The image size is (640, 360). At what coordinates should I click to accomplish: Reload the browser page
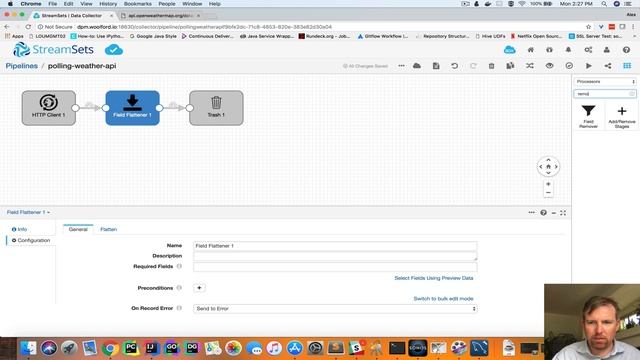[x=28, y=27]
